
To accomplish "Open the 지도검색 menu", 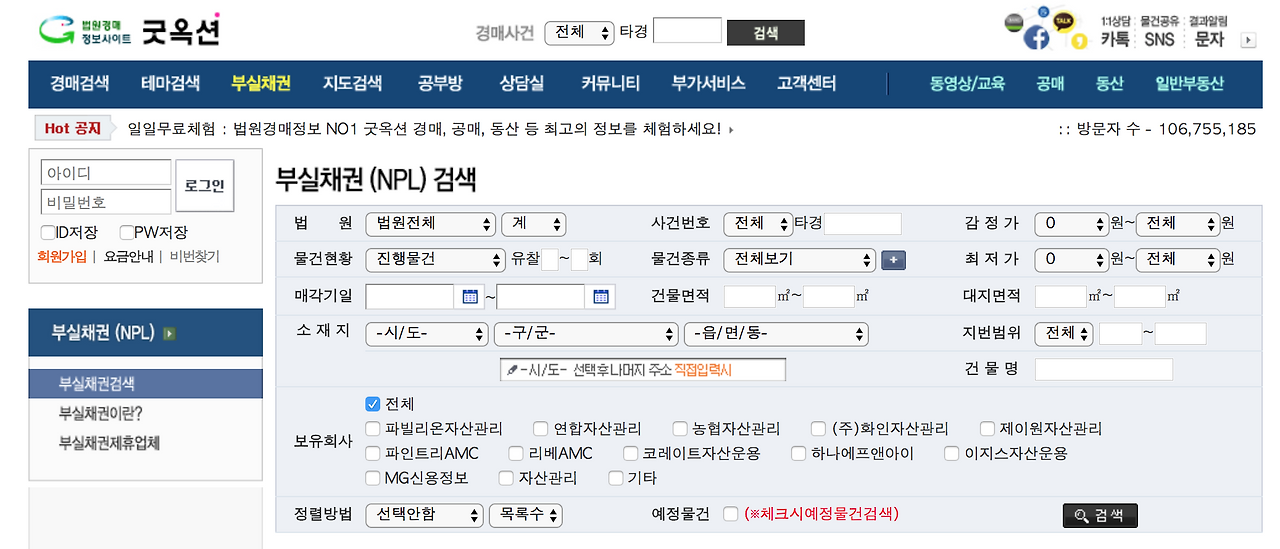I will click(352, 84).
